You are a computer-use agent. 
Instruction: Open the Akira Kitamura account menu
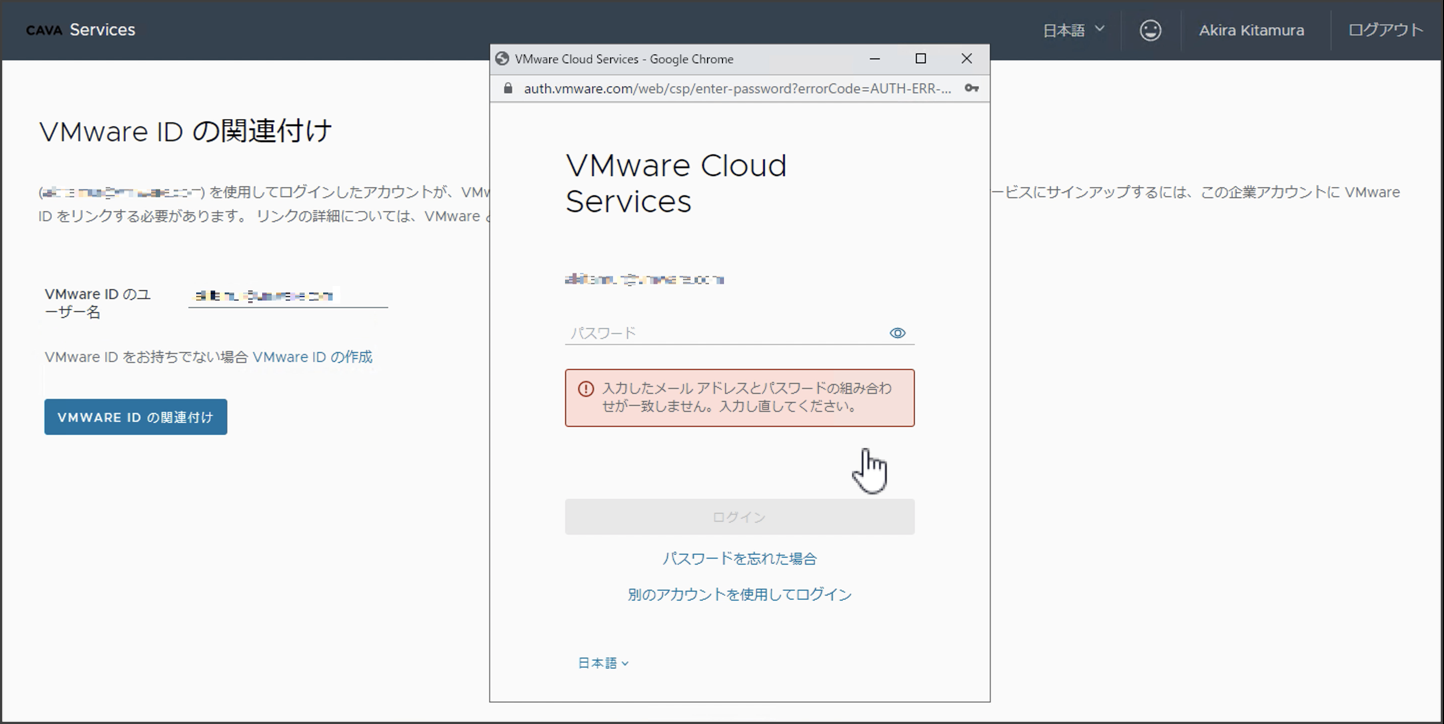click(x=1253, y=30)
